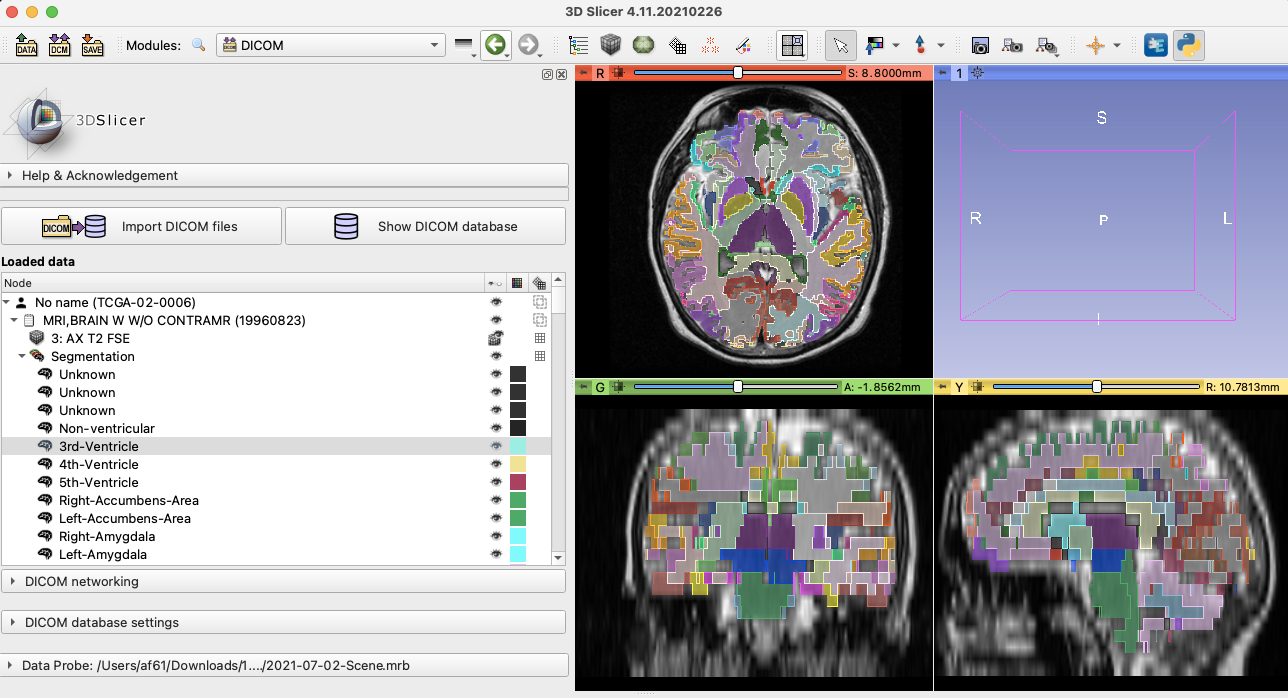Click the red slice view pin icon

583,73
